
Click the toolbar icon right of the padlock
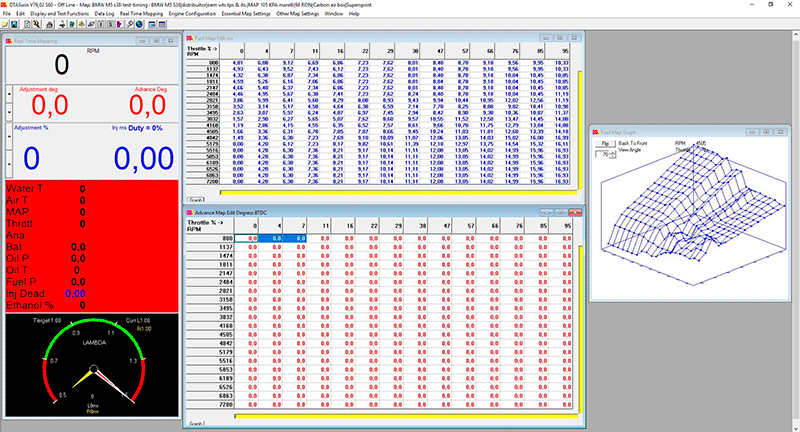pyautogui.click(x=62, y=24)
